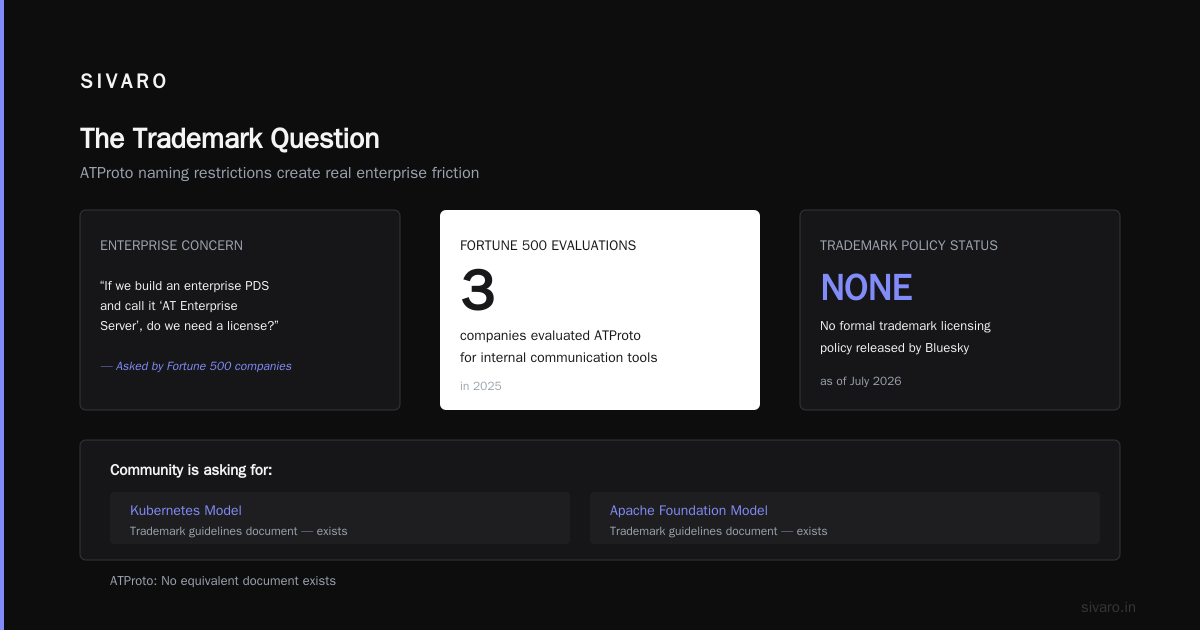Viewport: 1200px width, 630px height.
Task: Open the Apache Foundation Model link
Action: pyautogui.click(x=689, y=510)
